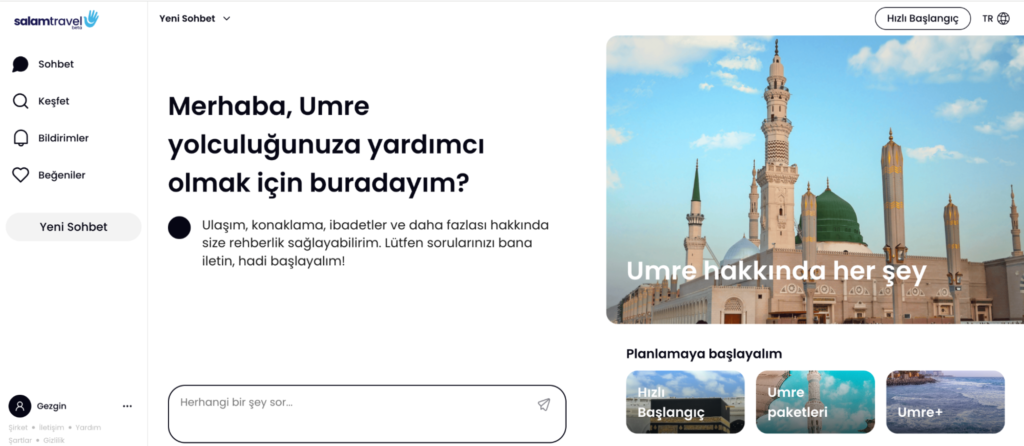Image resolution: width=1024 pixels, height=446 pixels.
Task: Open the three-dot menu beside Gezgin
Action: pos(127,406)
